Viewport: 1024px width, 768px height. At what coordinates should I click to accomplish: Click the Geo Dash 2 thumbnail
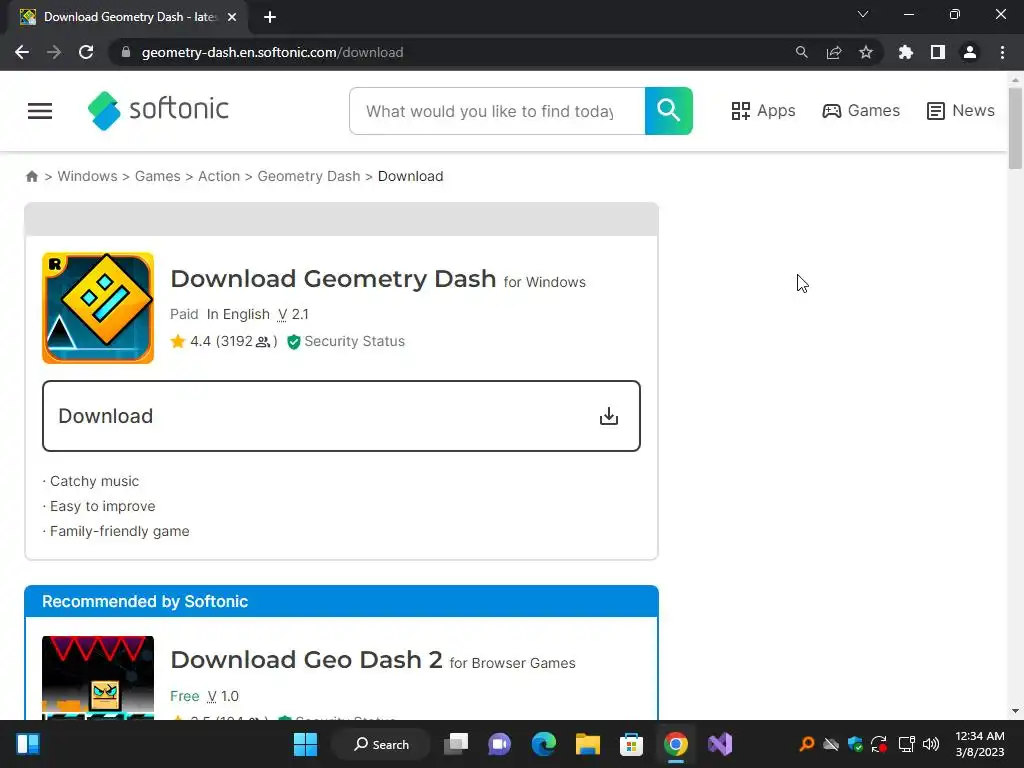pyautogui.click(x=98, y=677)
